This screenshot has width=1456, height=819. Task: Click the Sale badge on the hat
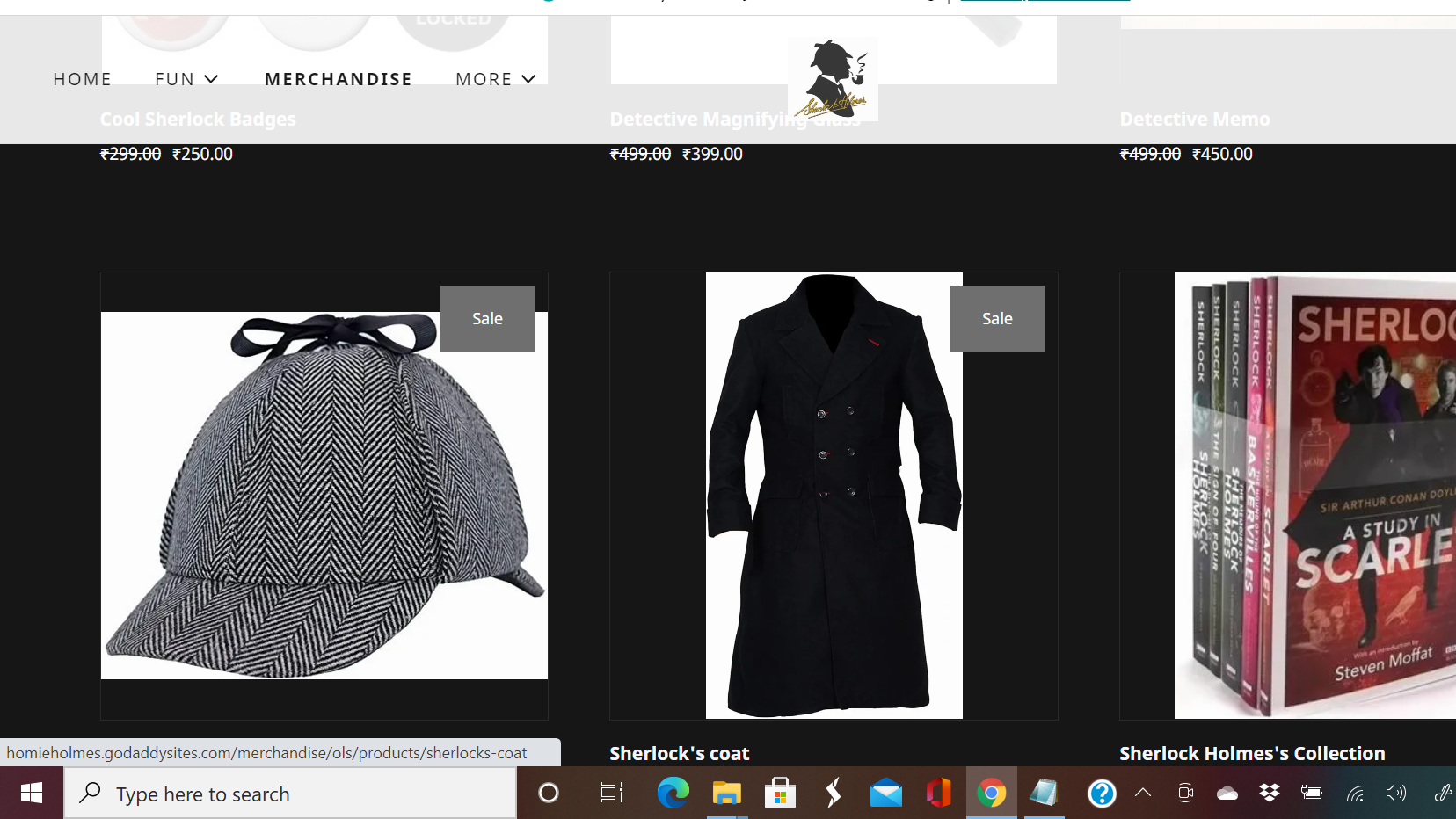click(487, 318)
